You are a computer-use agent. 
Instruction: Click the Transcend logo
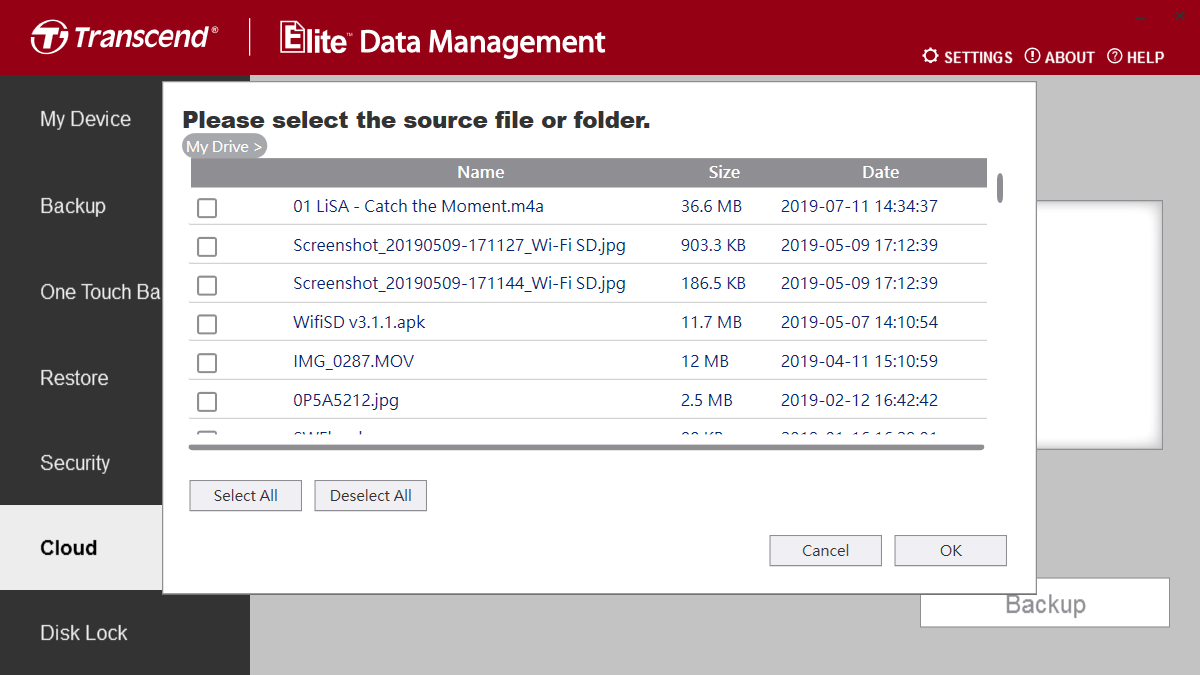pos(124,38)
